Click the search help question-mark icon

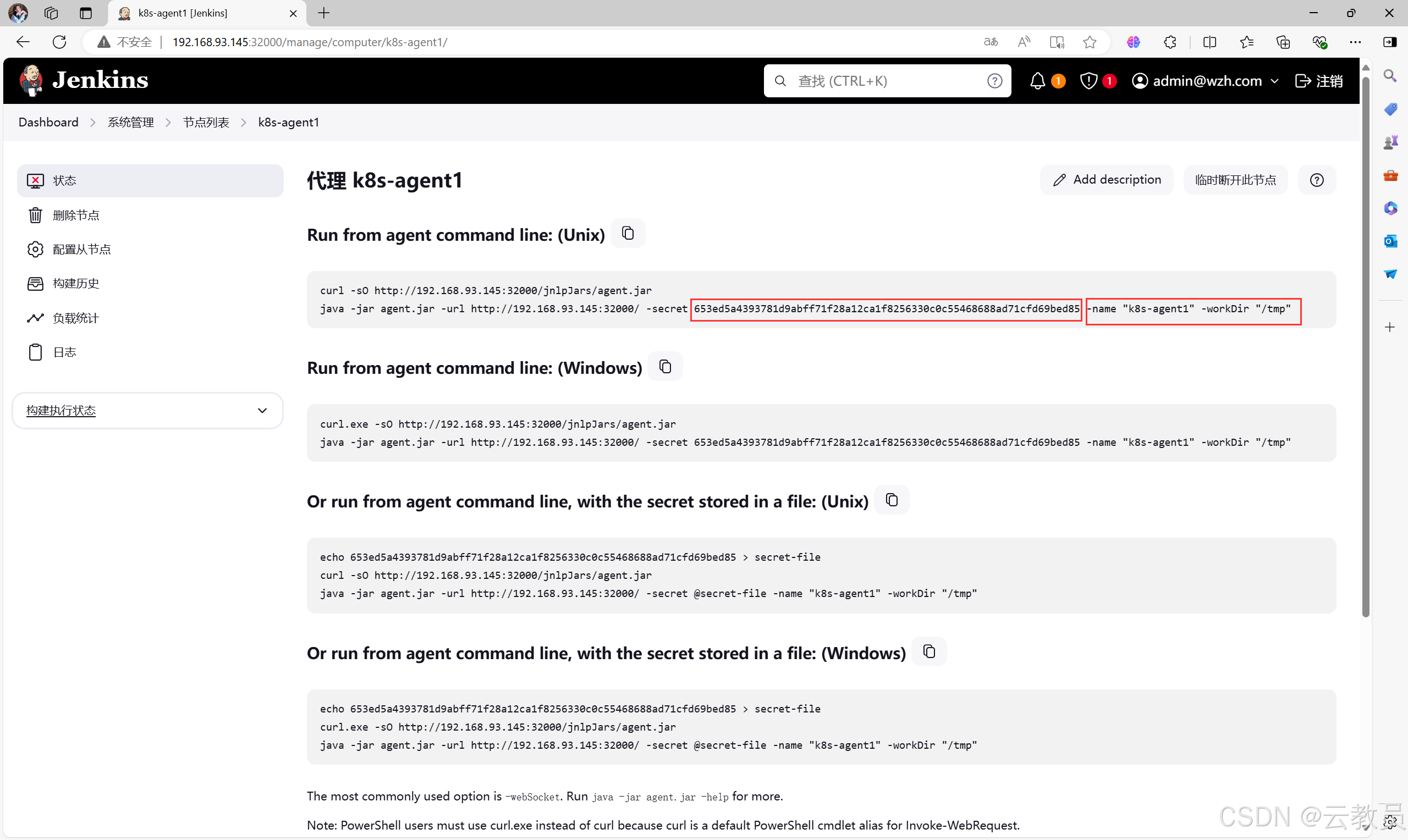coord(994,81)
